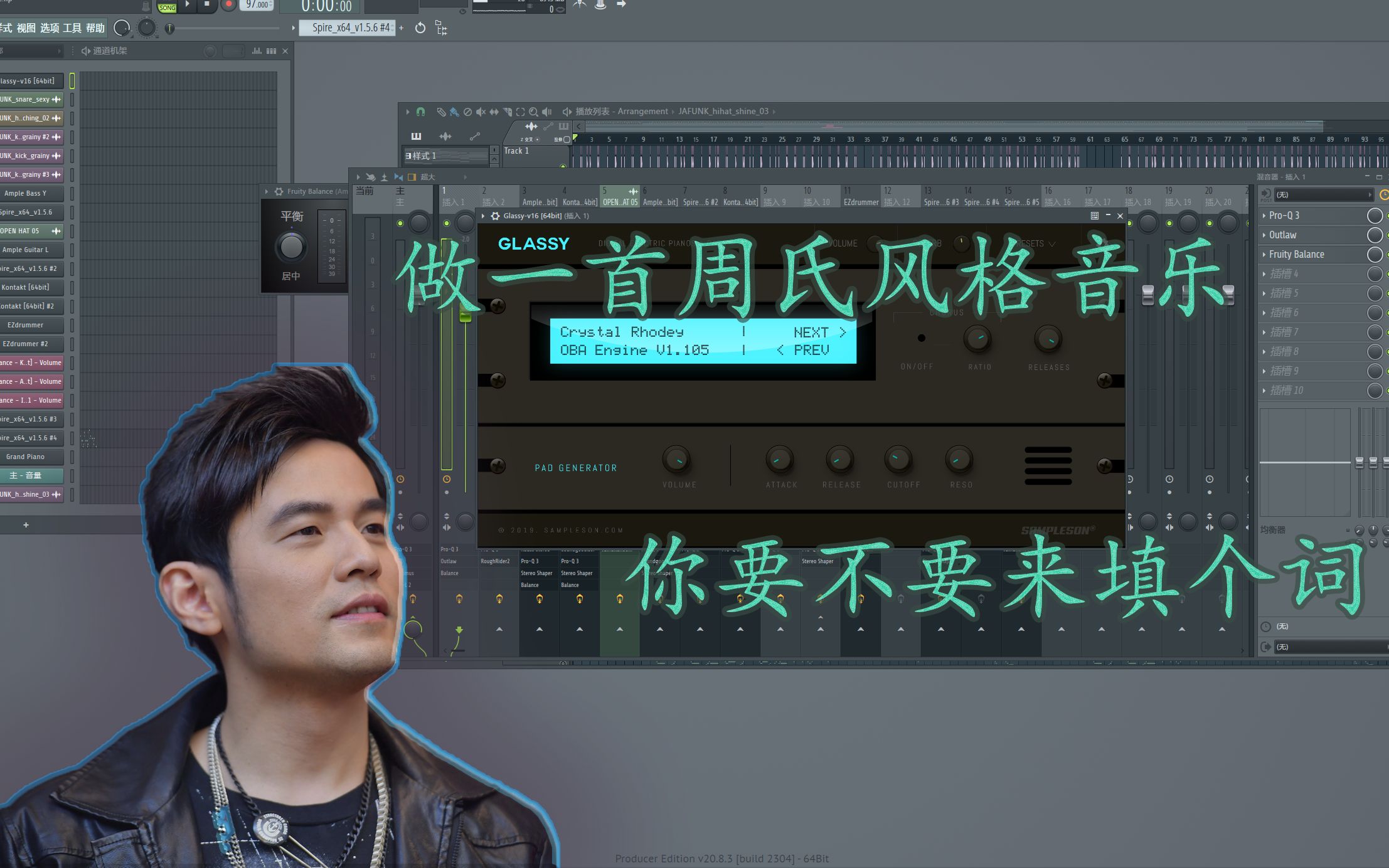Expand the Outlaw plugin in mixer
This screenshot has height=868, width=1389.
1262,234
